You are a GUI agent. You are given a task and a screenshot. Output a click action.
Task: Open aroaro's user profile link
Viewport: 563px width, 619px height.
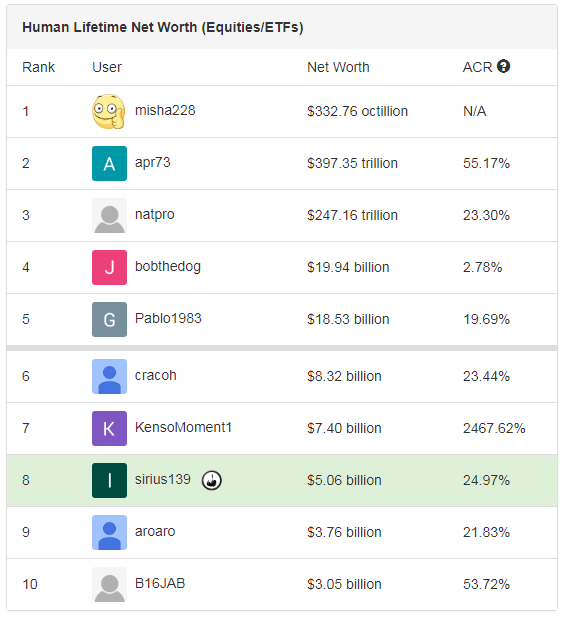pyautogui.click(x=155, y=531)
